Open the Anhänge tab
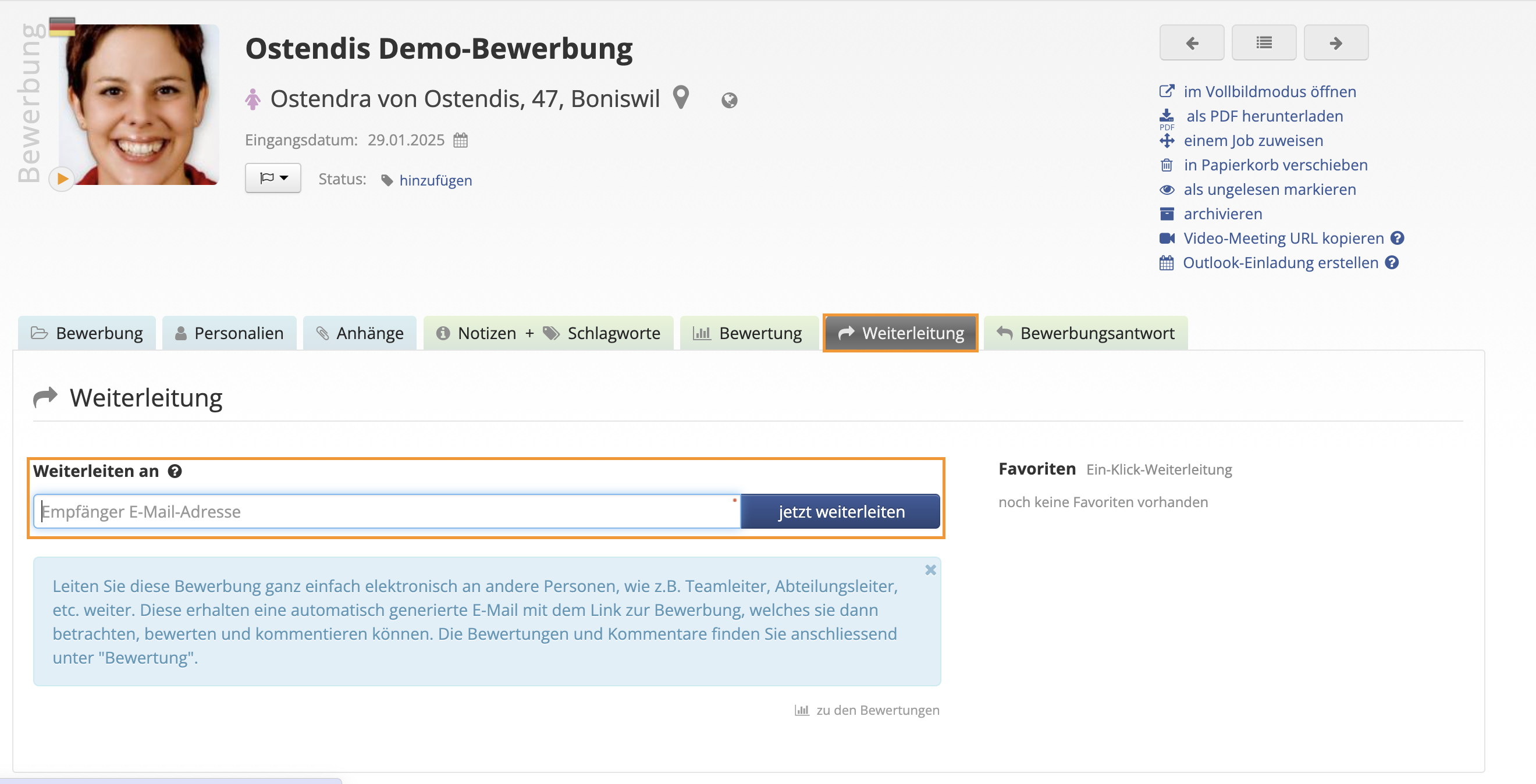This screenshot has height=784, width=1536. (x=360, y=333)
